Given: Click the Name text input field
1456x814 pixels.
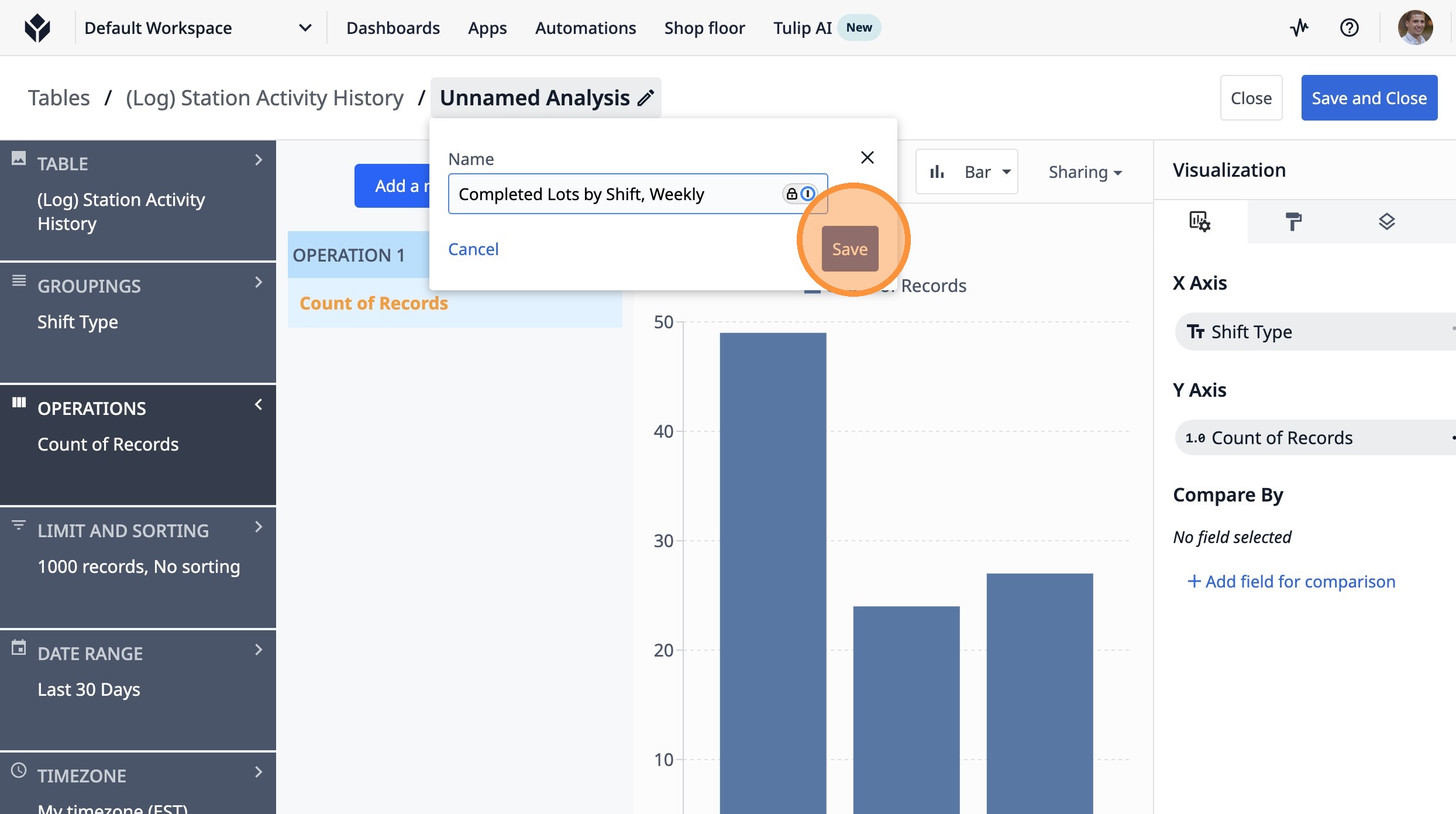Looking at the screenshot, I should point(614,194).
